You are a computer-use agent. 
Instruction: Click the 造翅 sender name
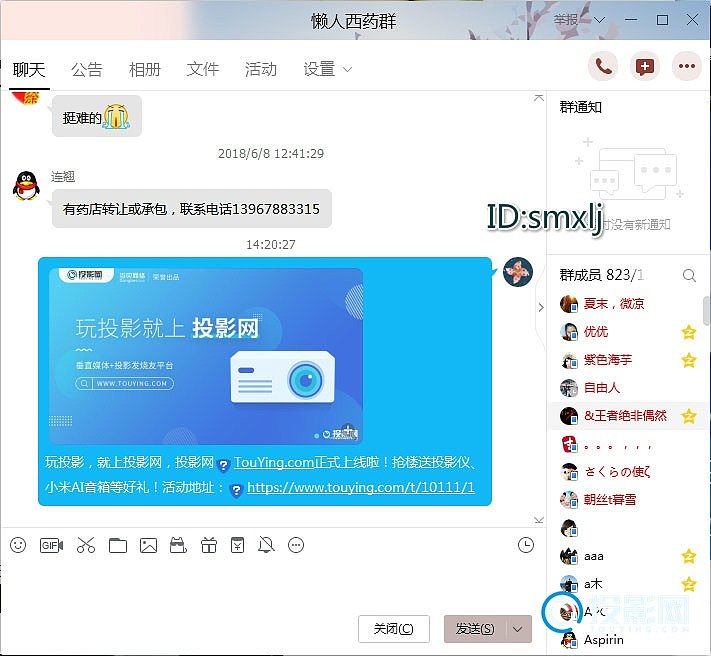point(63,176)
